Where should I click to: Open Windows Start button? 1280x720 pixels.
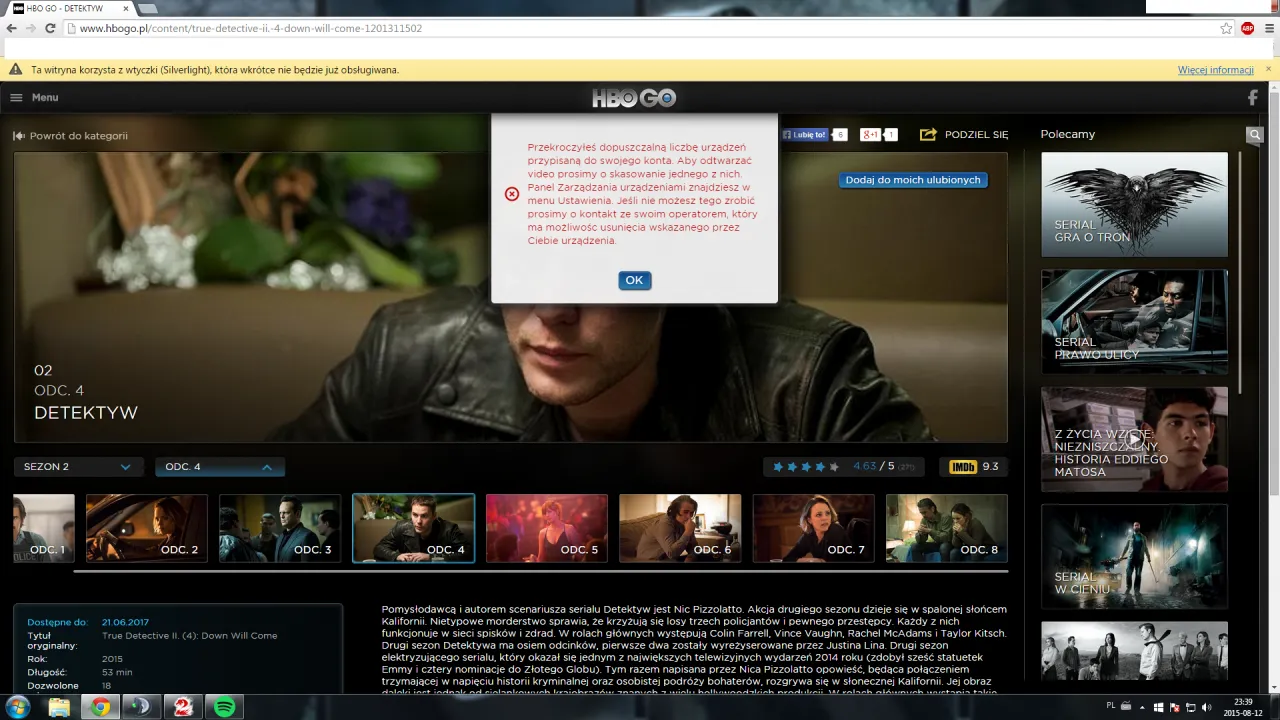click(x=17, y=707)
